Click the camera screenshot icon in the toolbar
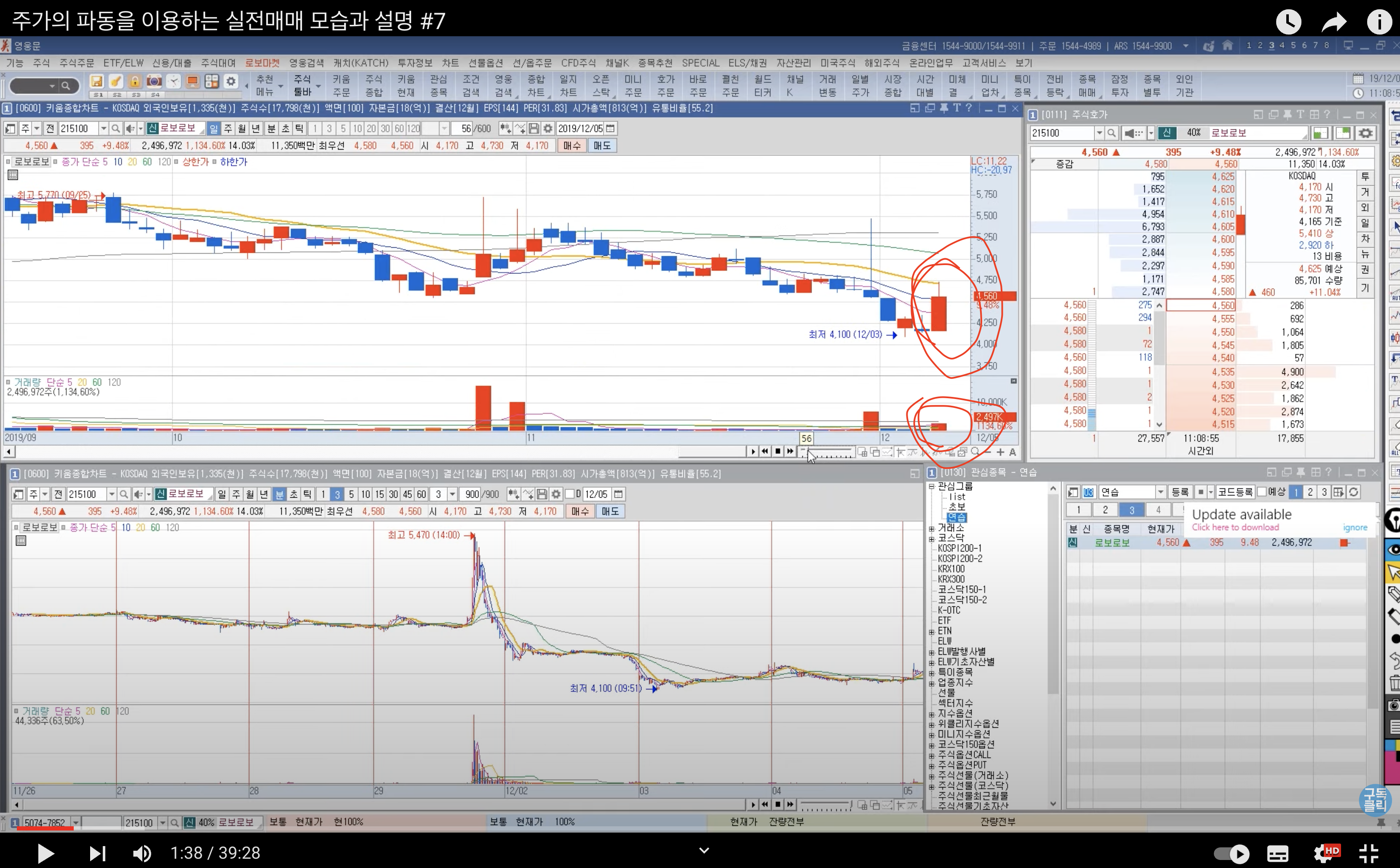This screenshot has height=868, width=1400. 154,81
